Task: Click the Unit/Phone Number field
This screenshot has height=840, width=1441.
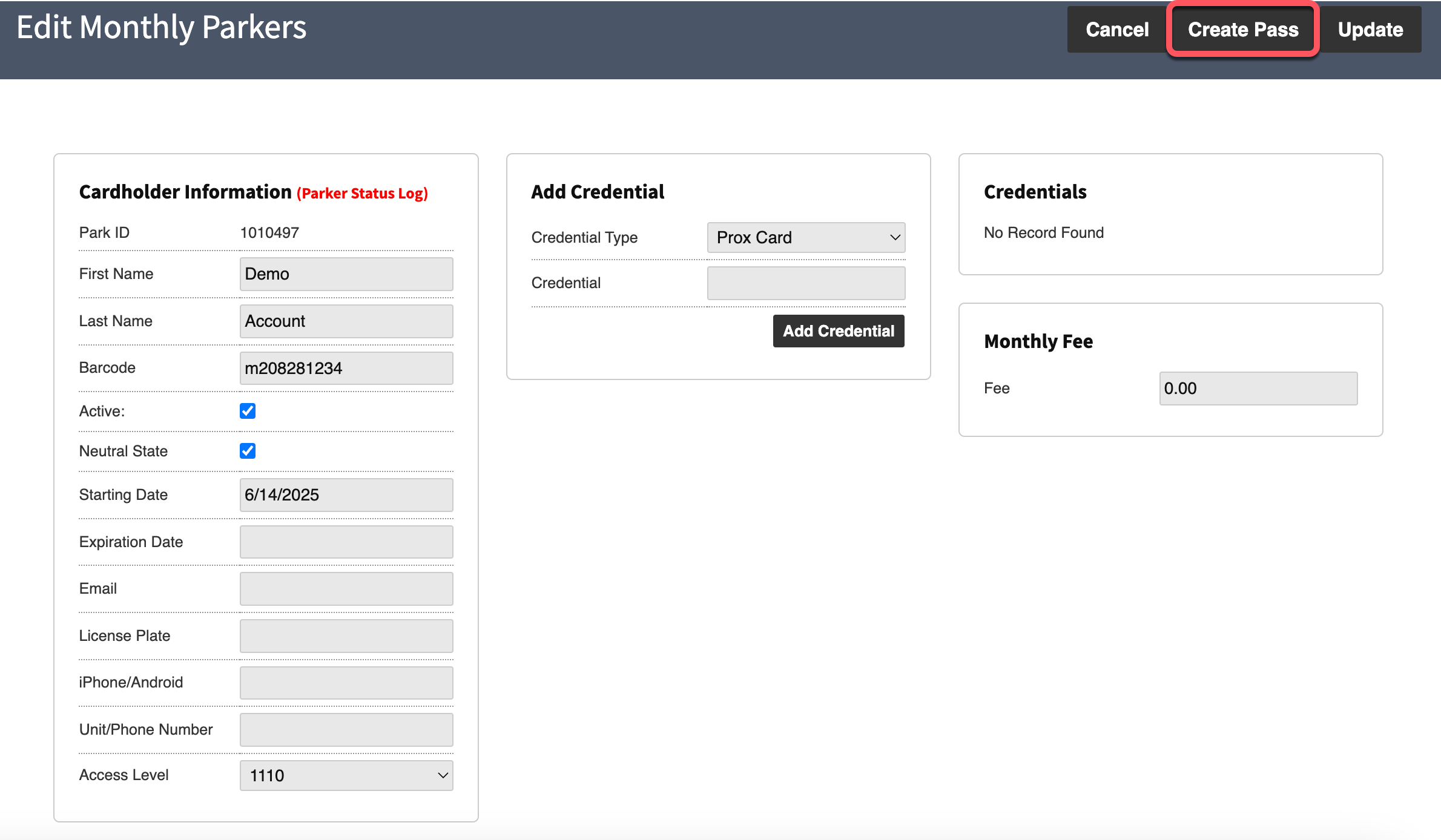Action: tap(346, 730)
